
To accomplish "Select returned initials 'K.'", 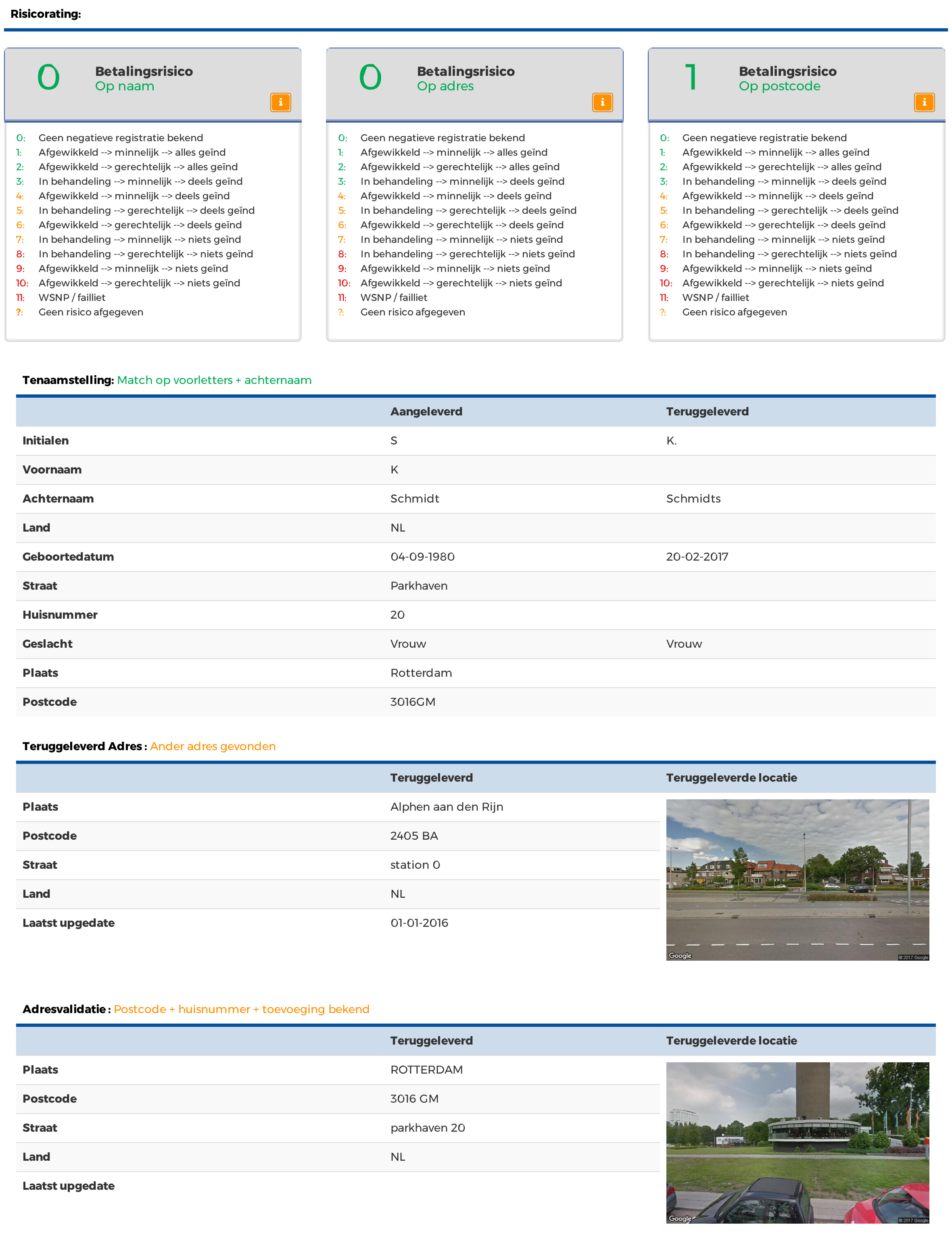I will tap(672, 441).
